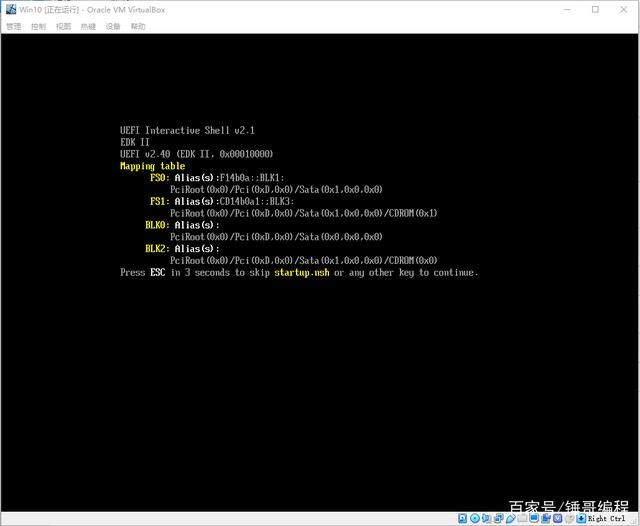
Task: Open the 管理 menu
Action: (x=13, y=27)
